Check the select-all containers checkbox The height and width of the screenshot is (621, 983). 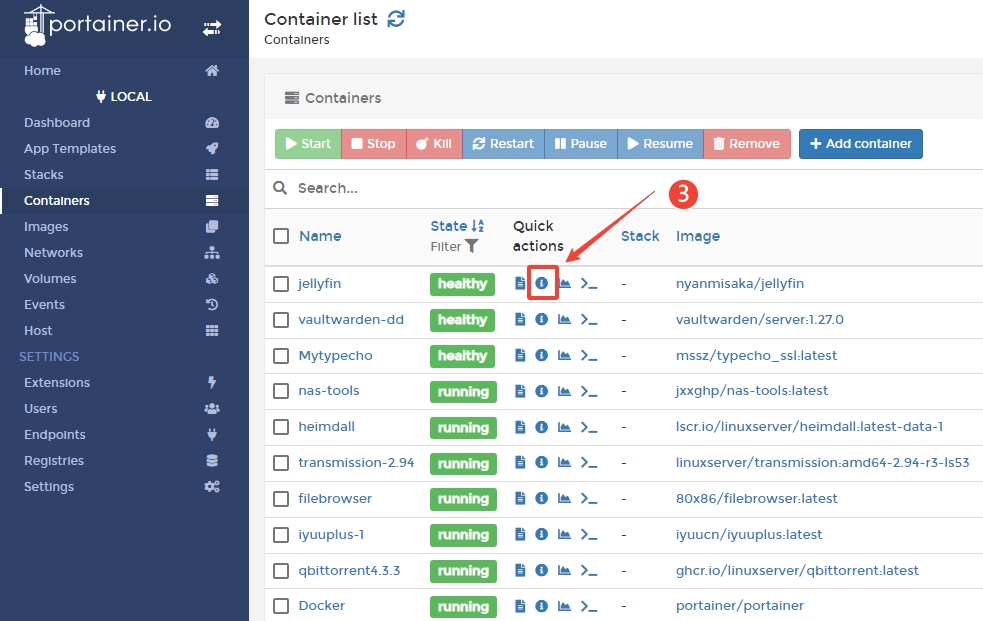[x=281, y=236]
